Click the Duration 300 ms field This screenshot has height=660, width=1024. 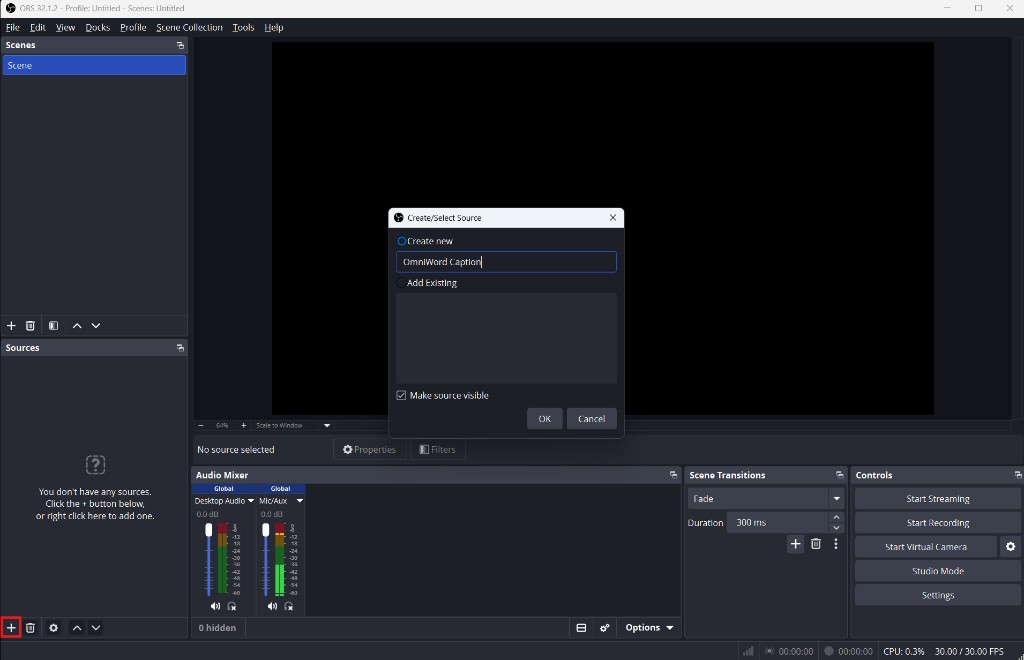[x=778, y=523]
